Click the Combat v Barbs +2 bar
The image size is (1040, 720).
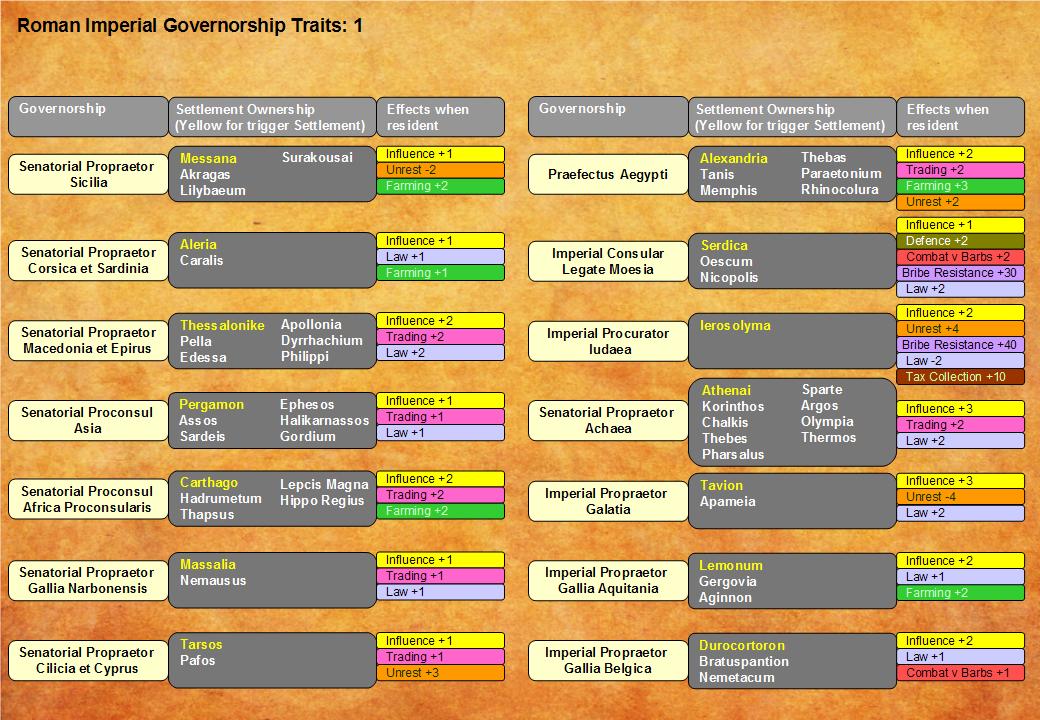tap(960, 257)
